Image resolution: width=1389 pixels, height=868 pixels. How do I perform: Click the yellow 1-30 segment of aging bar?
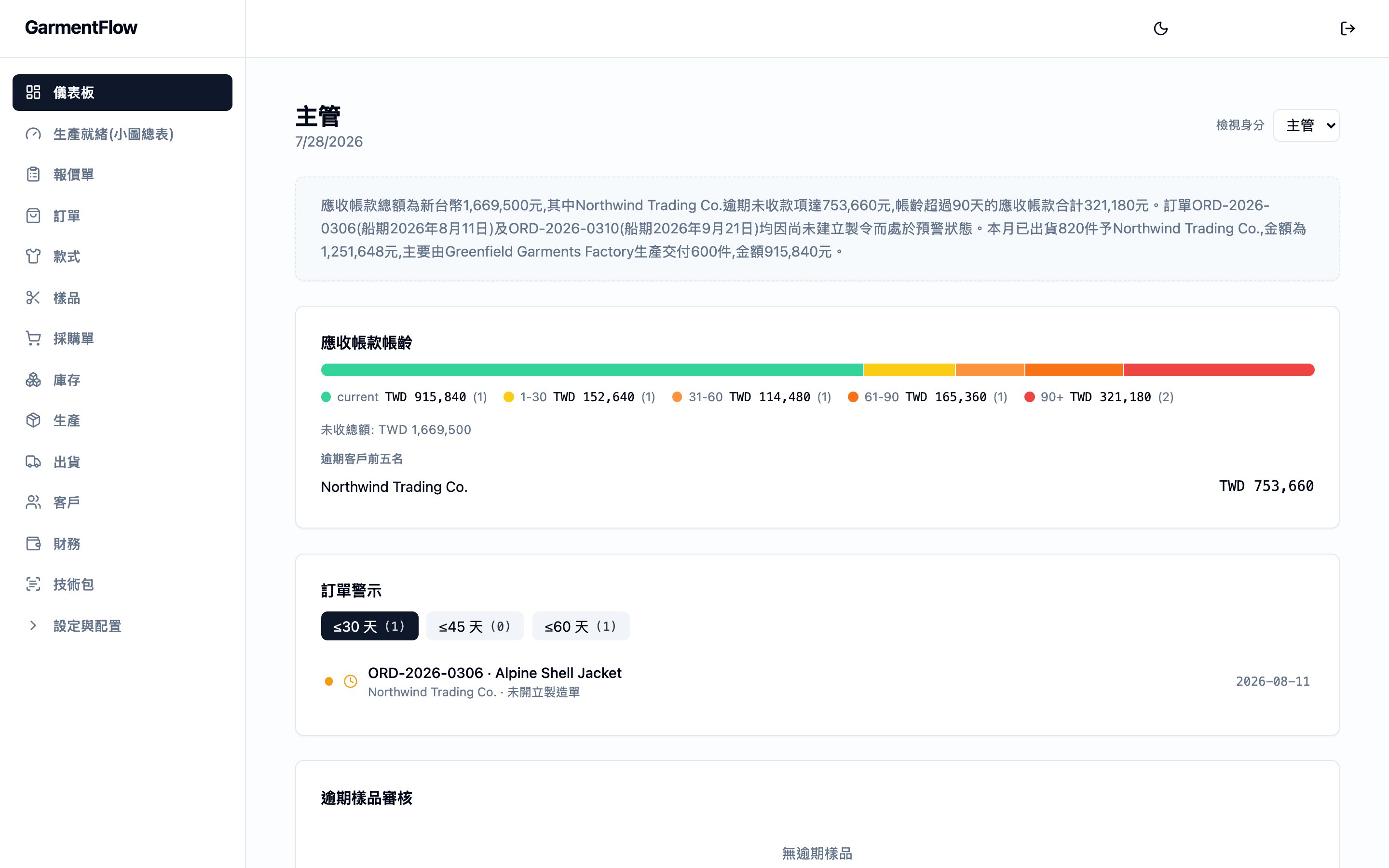tap(909, 370)
